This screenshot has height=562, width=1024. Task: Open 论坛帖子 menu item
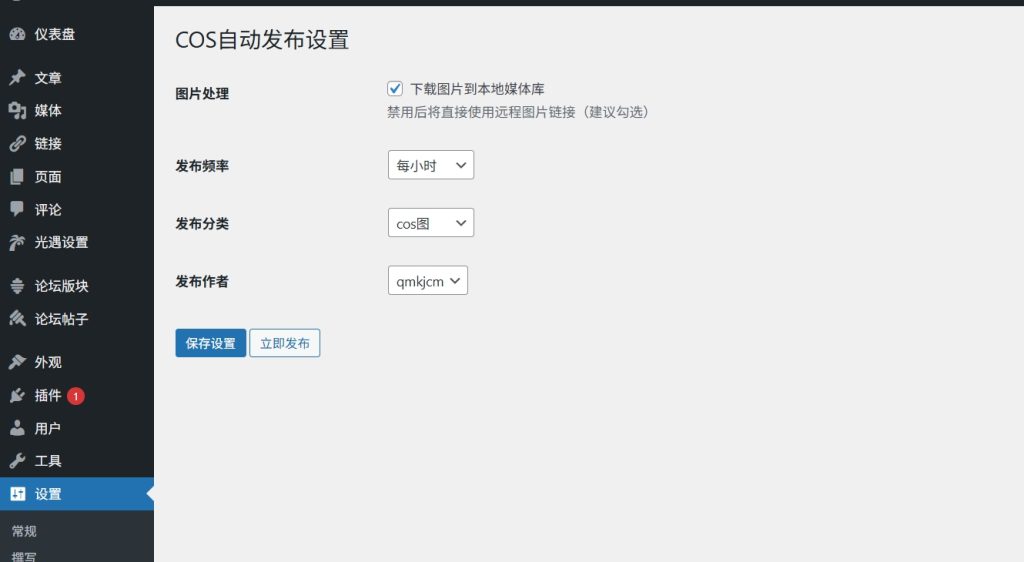(x=76, y=319)
